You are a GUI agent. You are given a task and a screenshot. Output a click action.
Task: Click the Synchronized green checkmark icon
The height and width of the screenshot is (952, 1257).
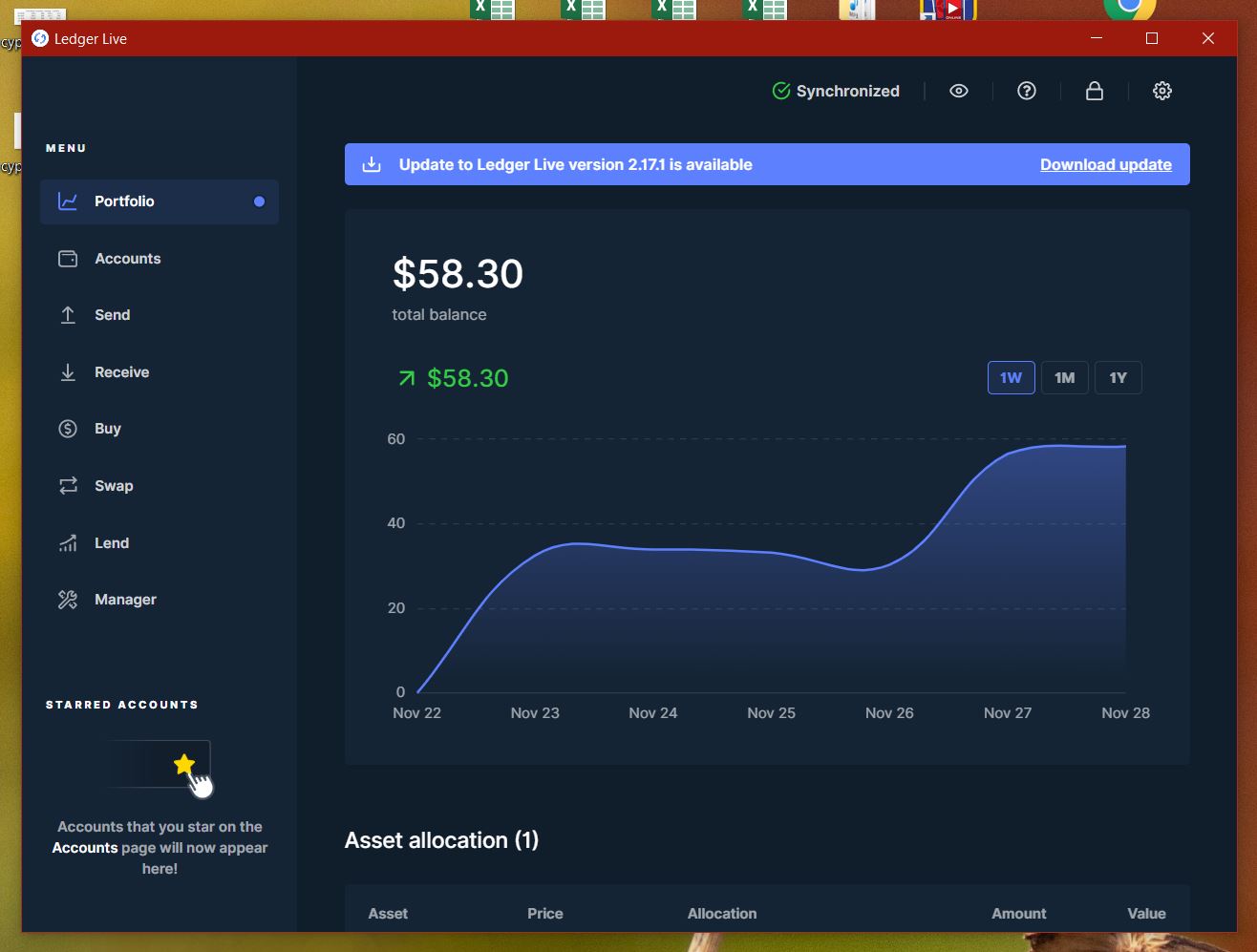(781, 91)
